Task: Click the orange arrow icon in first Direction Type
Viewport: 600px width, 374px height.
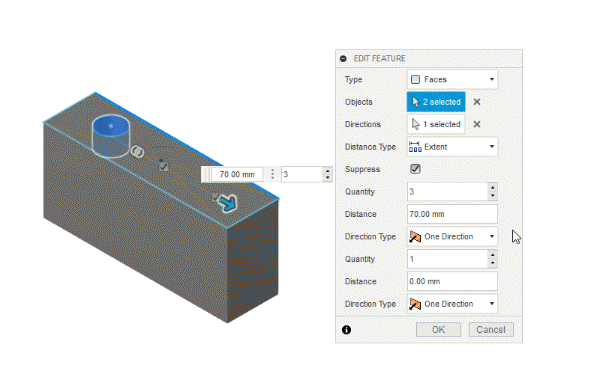Action: point(415,237)
